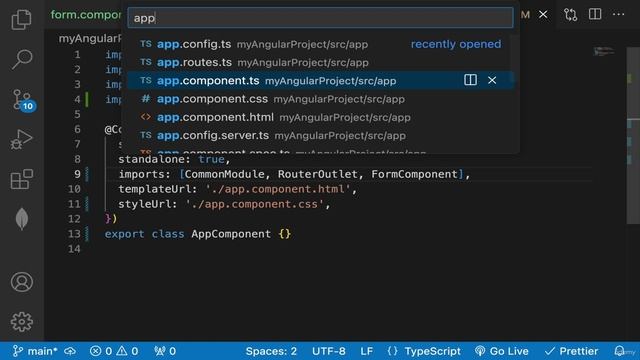Open the main branch selector
This screenshot has height=360, width=640.
point(35,351)
